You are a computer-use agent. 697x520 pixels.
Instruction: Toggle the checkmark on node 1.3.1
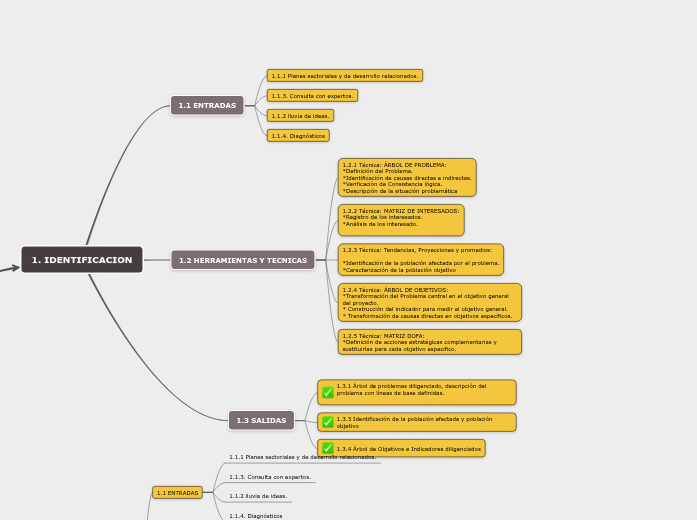[328, 392]
